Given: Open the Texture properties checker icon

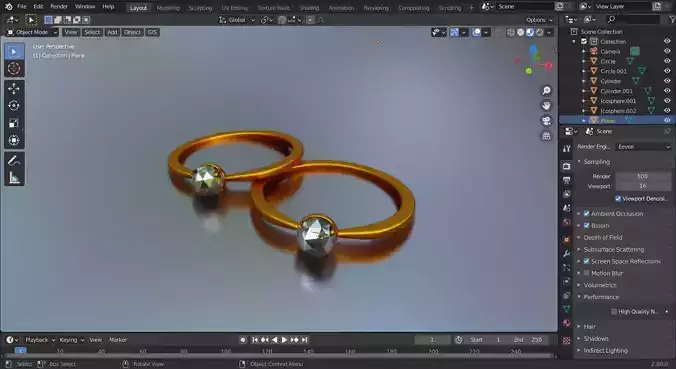Looking at the screenshot, I should coord(566,340).
